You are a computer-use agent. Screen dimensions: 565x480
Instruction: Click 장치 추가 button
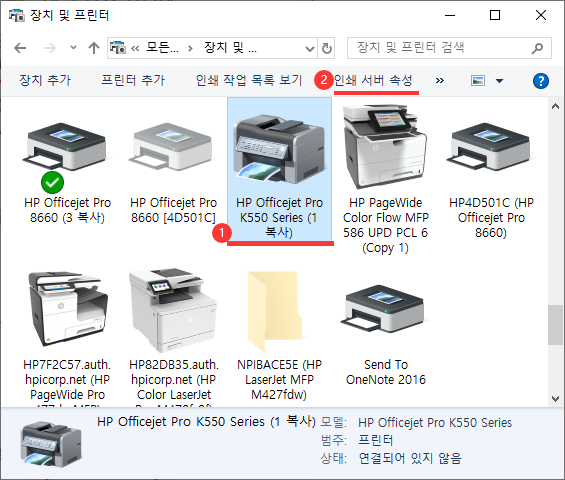(x=45, y=80)
